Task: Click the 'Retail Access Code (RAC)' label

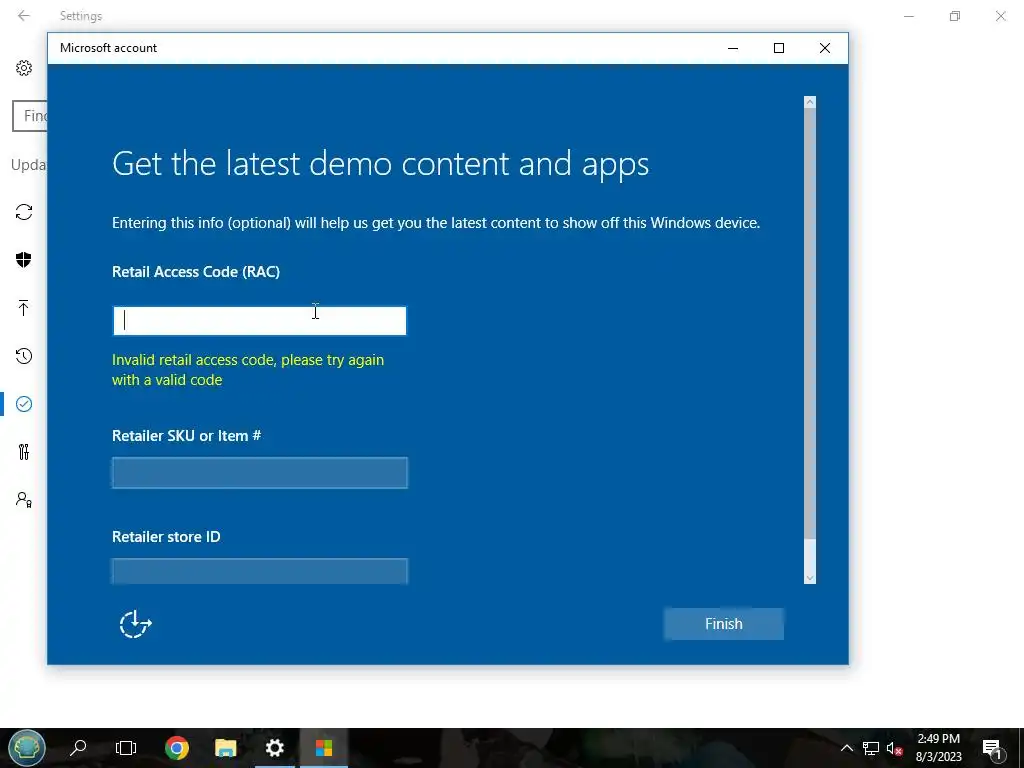Action: [x=196, y=272]
